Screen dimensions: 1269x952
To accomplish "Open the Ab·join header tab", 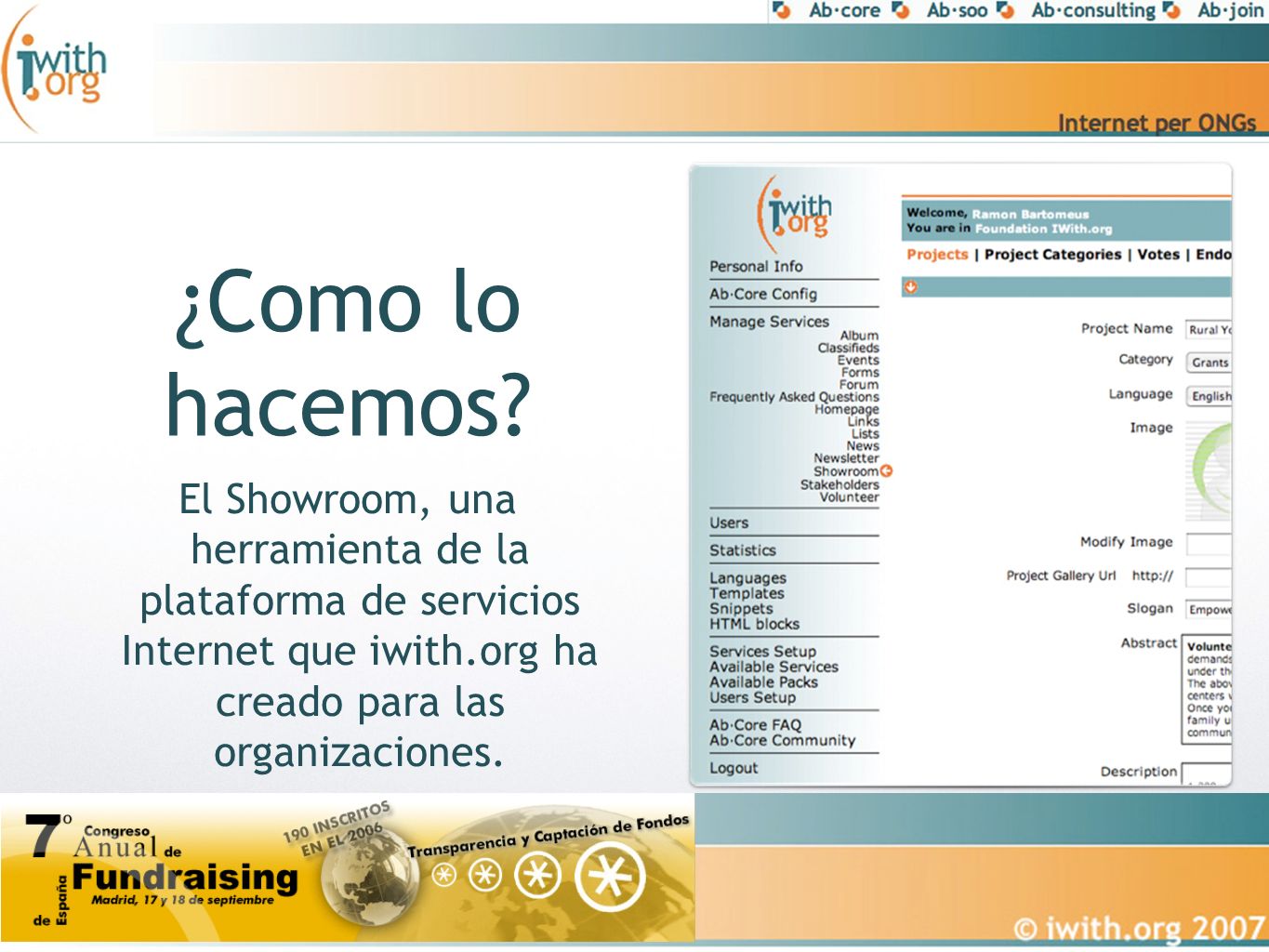I will coord(1230,10).
